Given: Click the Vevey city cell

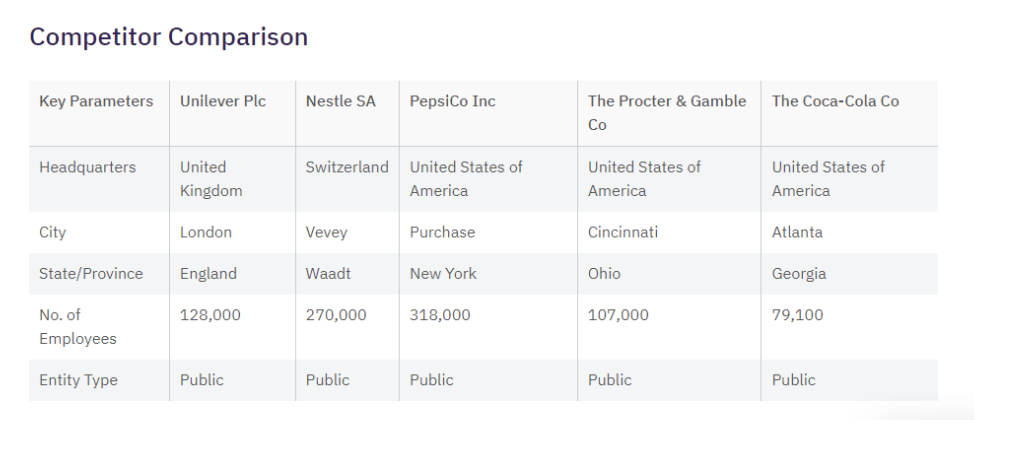Looking at the screenshot, I should 327,232.
